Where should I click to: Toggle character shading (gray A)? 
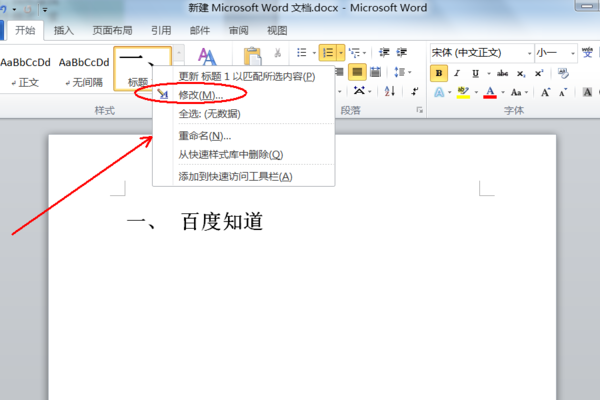(x=587, y=92)
